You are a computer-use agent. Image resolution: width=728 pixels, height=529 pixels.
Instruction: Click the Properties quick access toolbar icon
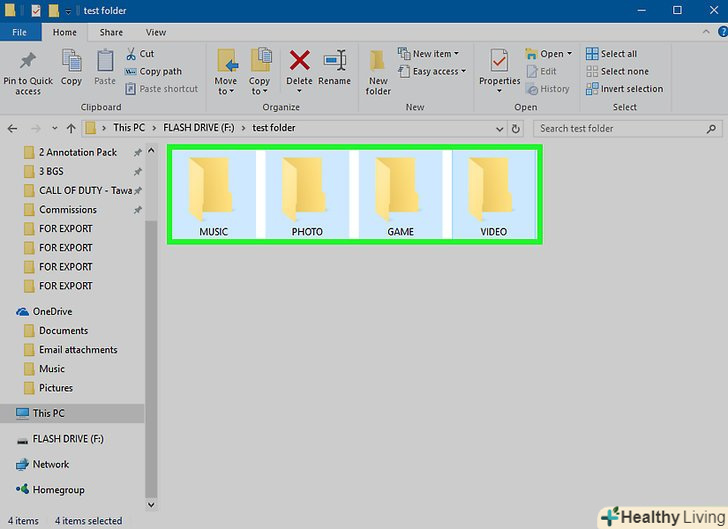click(36, 10)
